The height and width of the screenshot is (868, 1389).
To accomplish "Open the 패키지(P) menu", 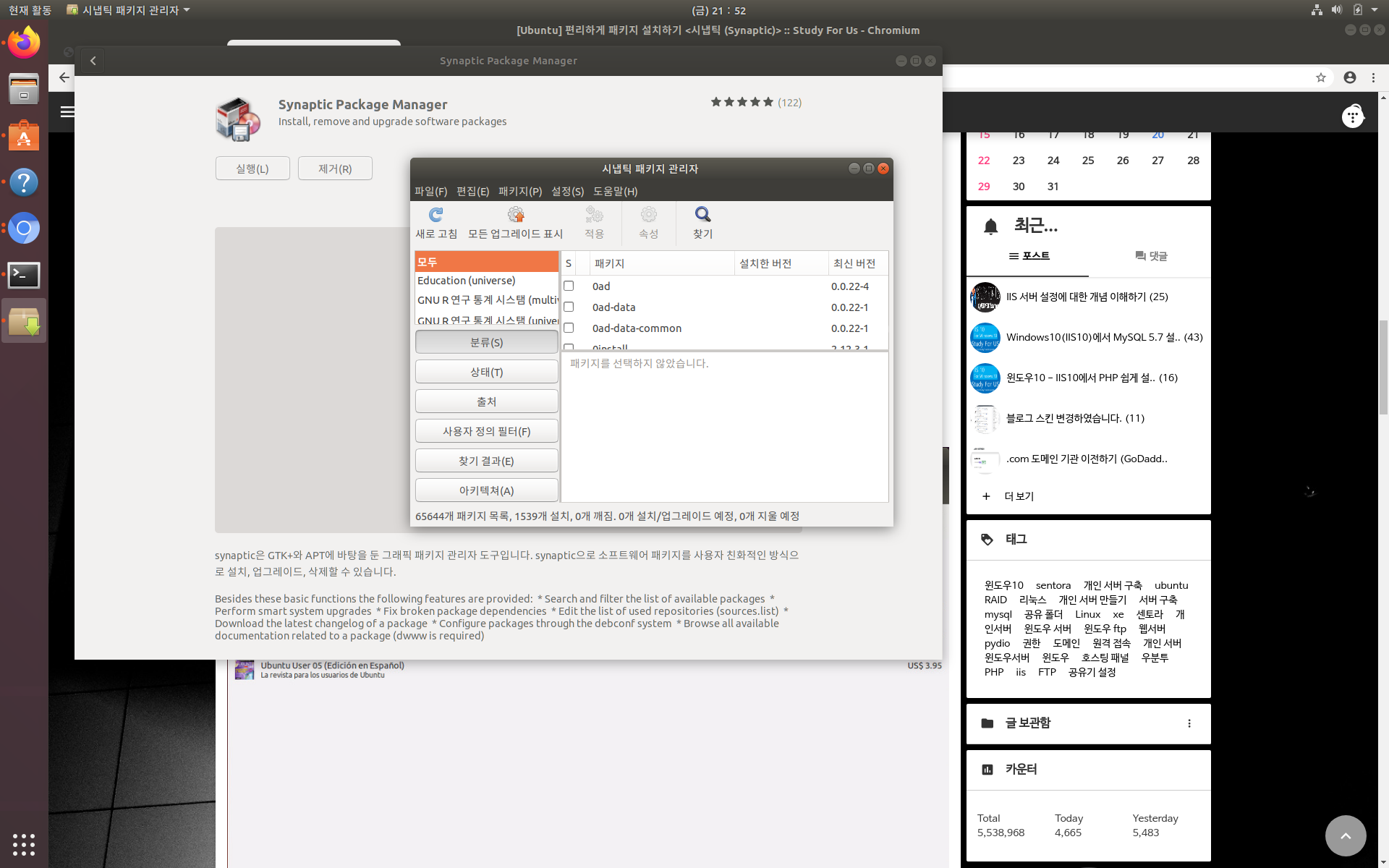I will pos(520,192).
